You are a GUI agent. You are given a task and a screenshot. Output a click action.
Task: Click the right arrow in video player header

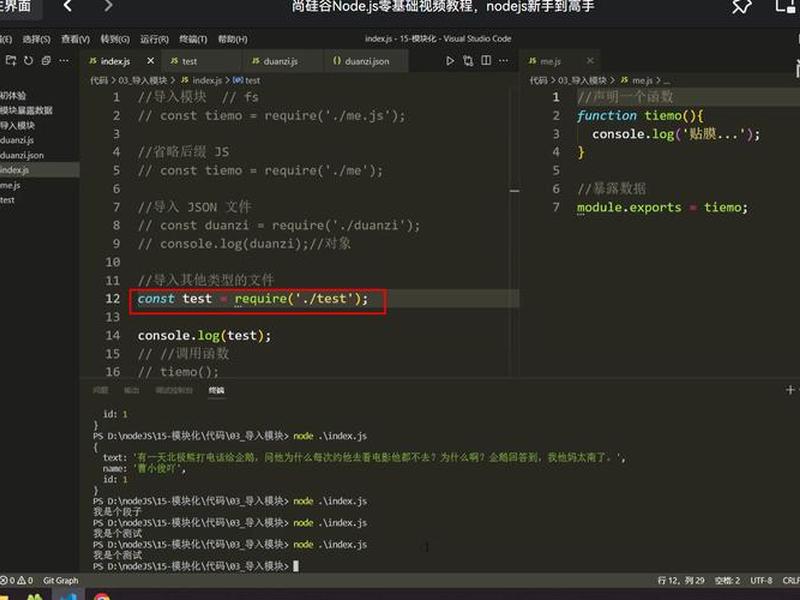pos(108,6)
